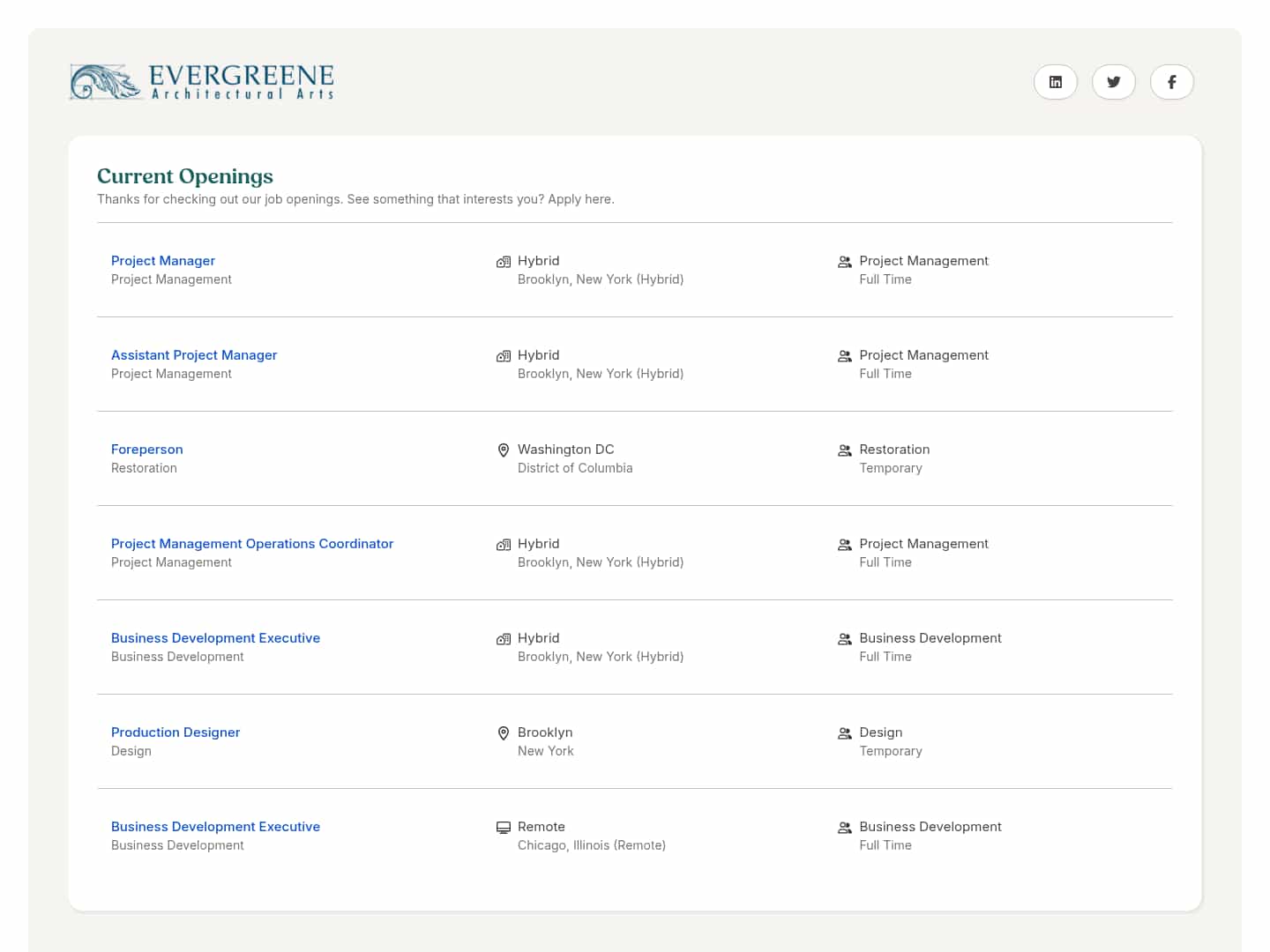
Task: Click department icon in Assistant Project Manager row
Action: tap(845, 356)
